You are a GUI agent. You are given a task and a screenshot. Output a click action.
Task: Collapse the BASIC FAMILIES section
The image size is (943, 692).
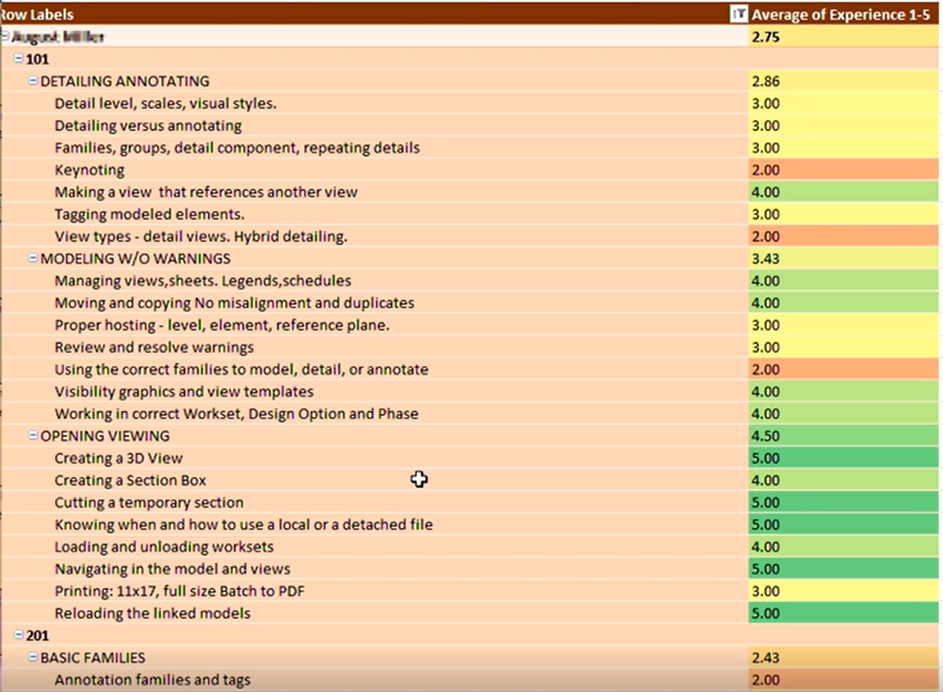pos(31,657)
